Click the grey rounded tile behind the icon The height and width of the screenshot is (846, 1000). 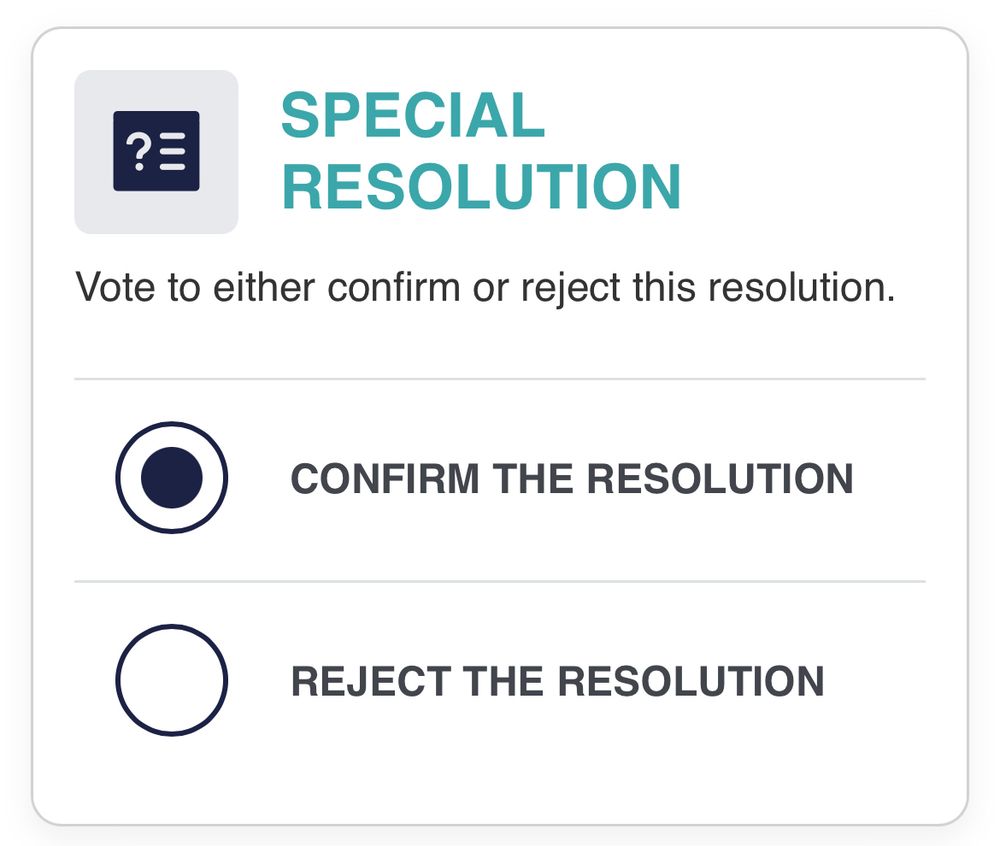[x=156, y=152]
